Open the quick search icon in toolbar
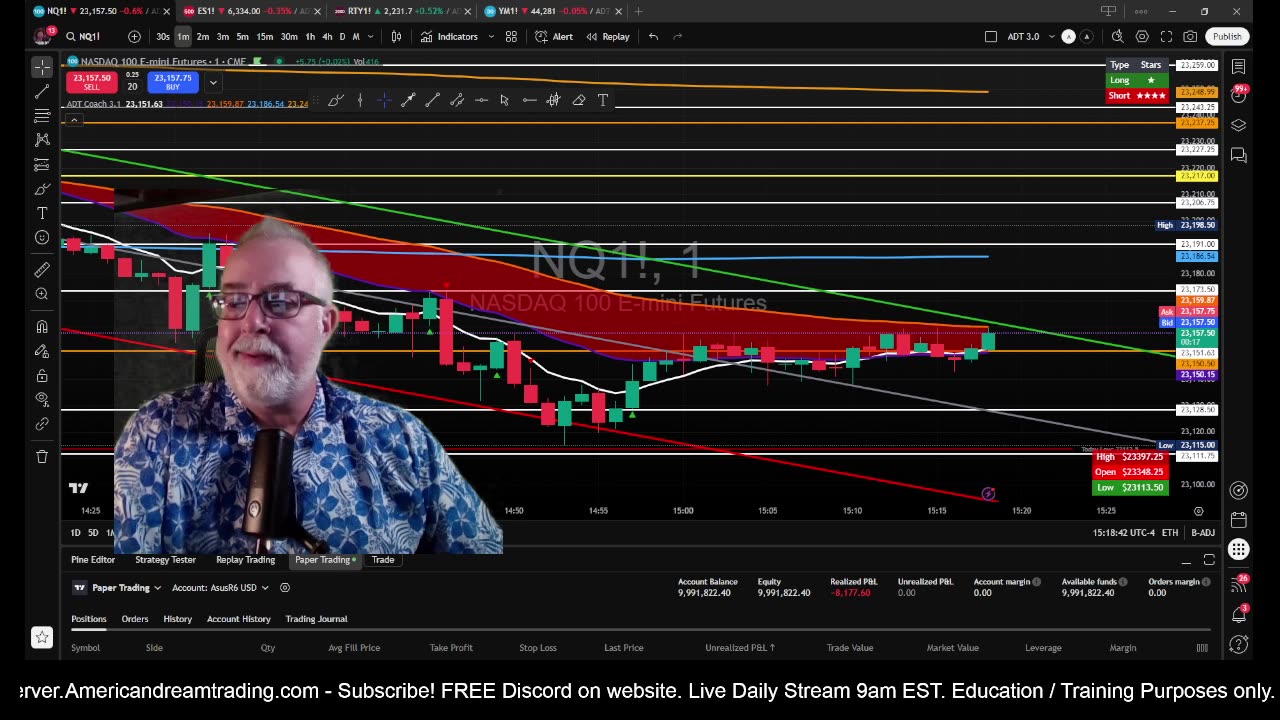 (x=1117, y=37)
